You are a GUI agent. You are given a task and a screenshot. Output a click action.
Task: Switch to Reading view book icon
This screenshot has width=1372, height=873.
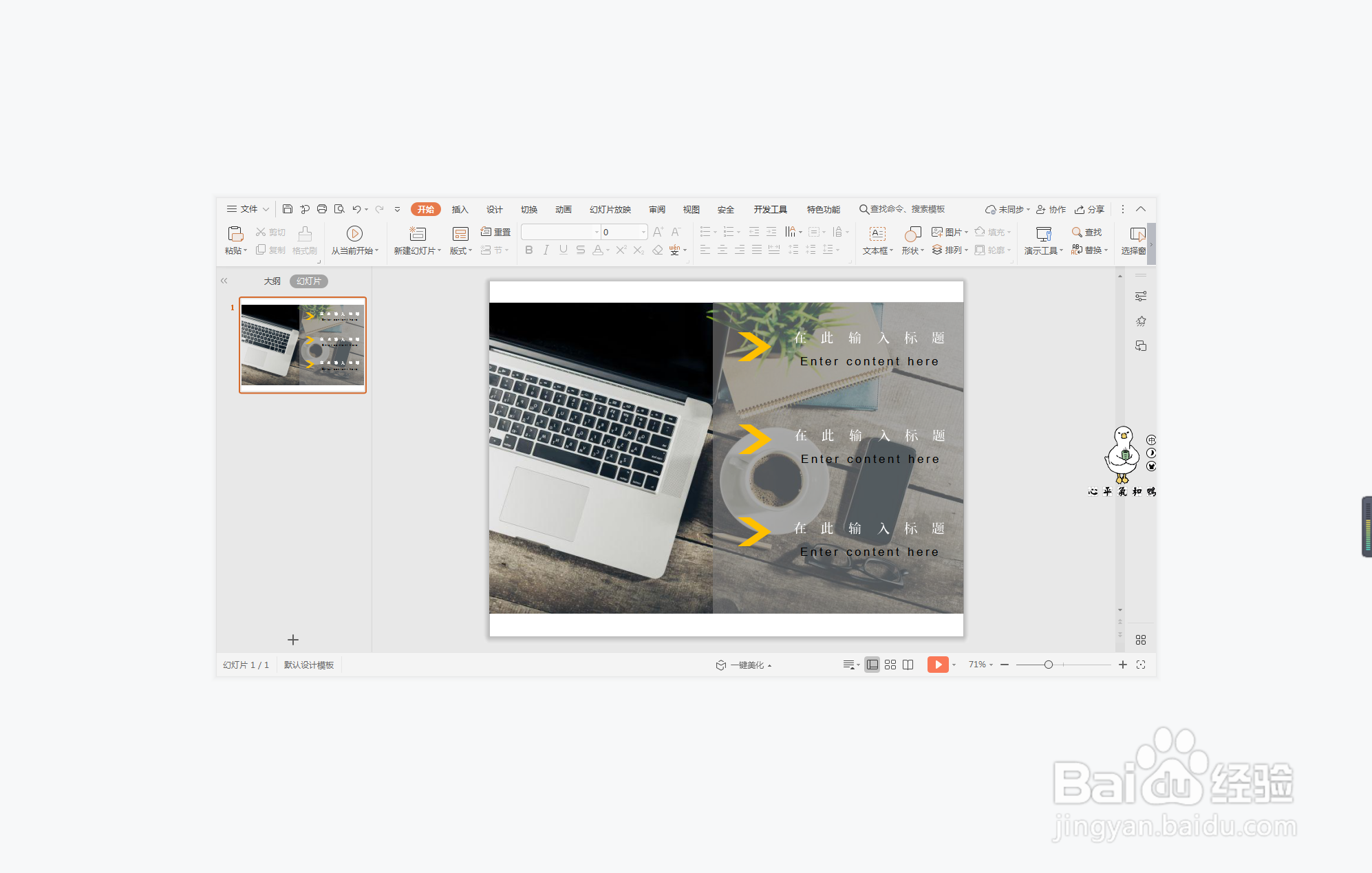(908, 665)
